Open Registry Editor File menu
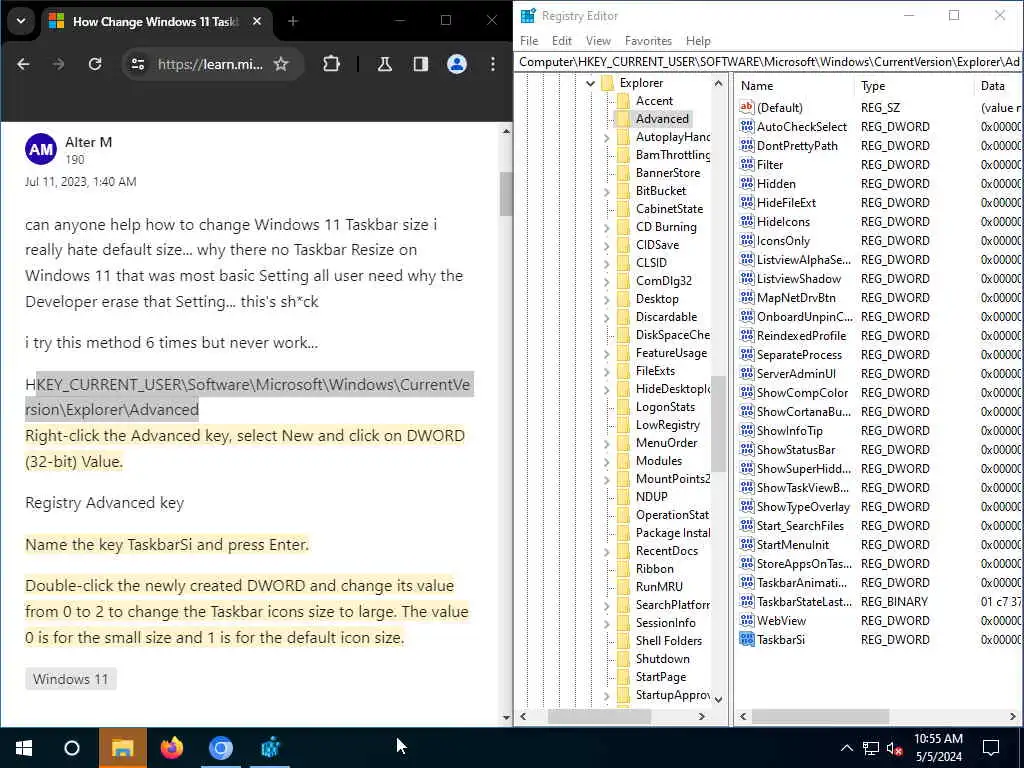Viewport: 1024px width, 768px height. pos(529,40)
